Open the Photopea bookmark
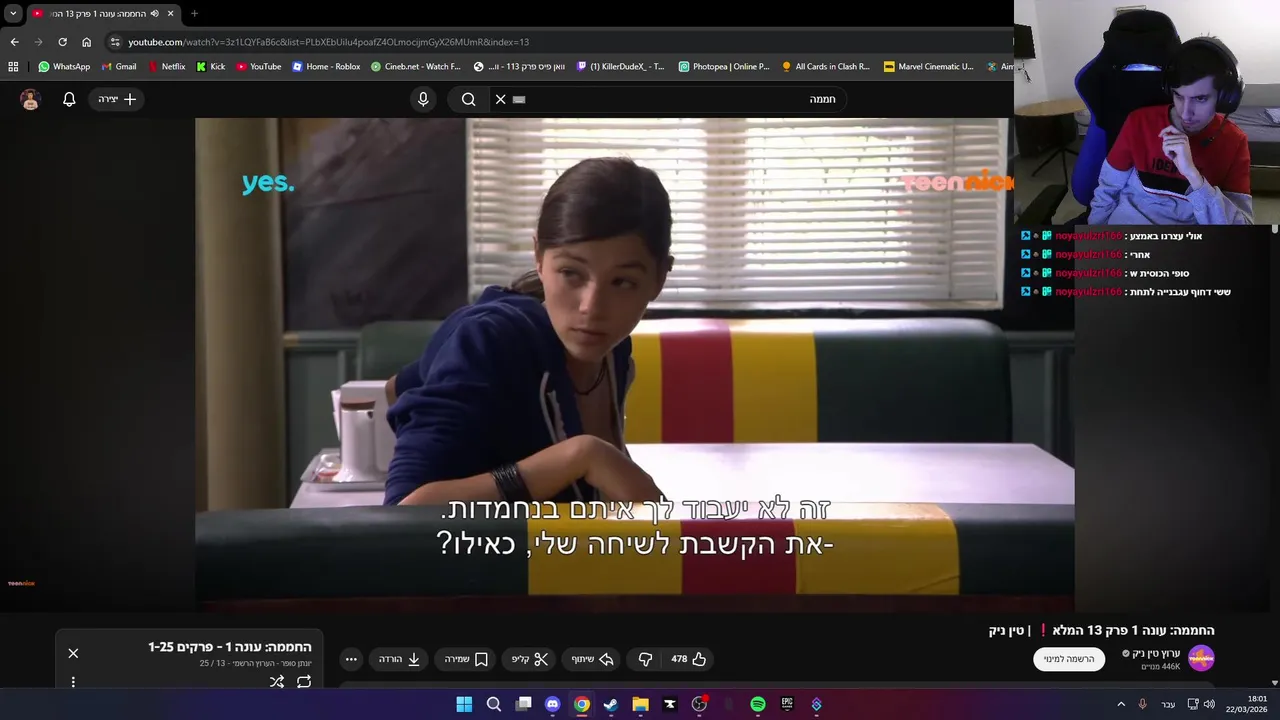This screenshot has width=1280, height=720. pos(724,67)
